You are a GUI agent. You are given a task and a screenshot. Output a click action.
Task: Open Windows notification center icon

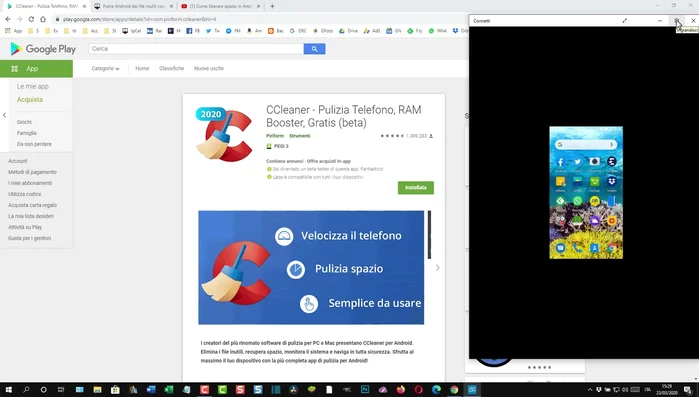point(688,390)
